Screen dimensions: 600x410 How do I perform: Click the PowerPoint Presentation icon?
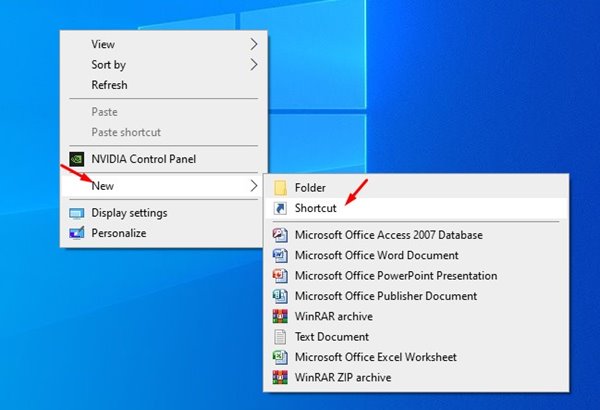pos(279,276)
